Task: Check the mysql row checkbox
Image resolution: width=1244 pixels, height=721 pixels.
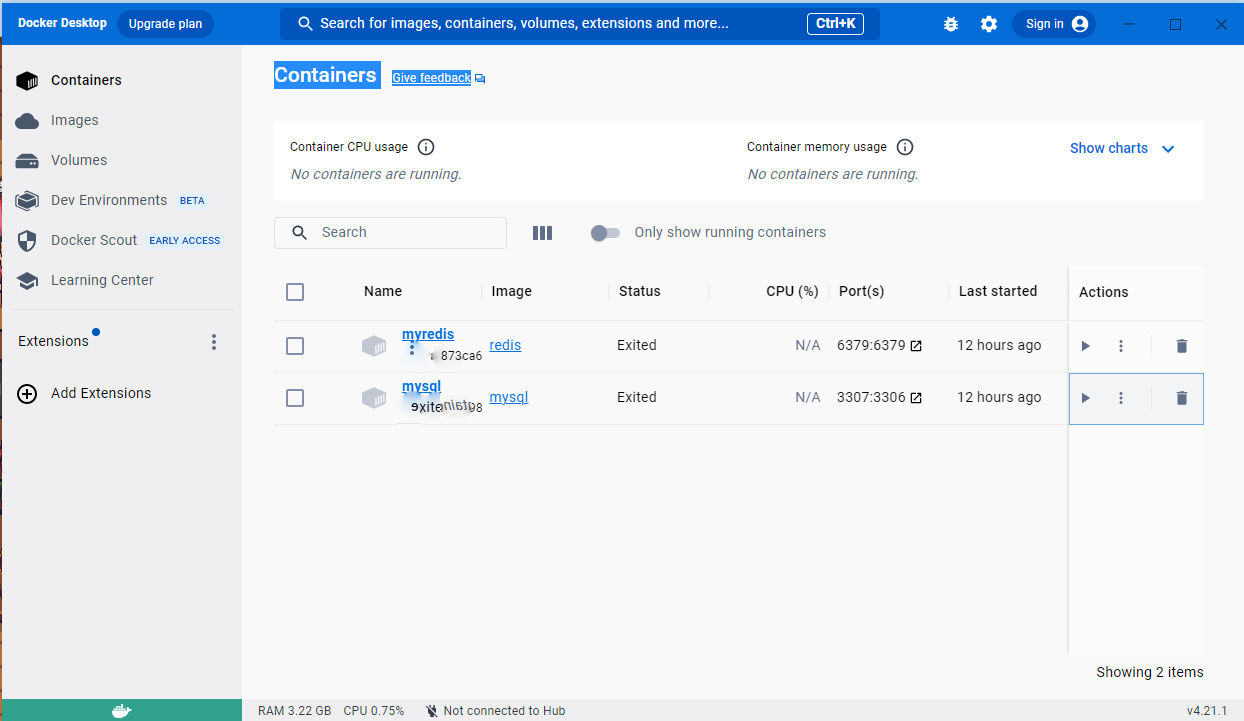Action: point(295,398)
